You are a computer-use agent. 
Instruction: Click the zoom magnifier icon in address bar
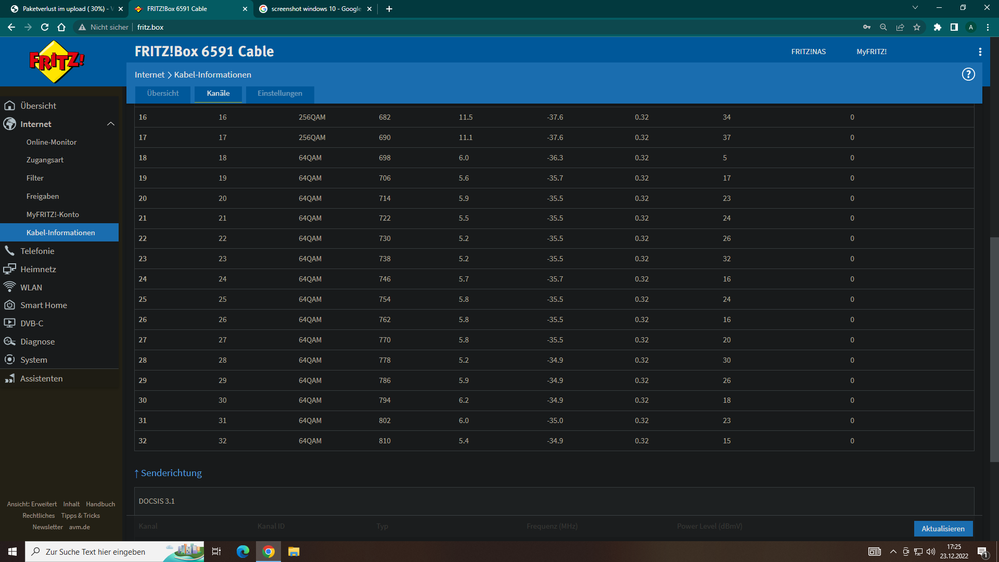tap(883, 27)
